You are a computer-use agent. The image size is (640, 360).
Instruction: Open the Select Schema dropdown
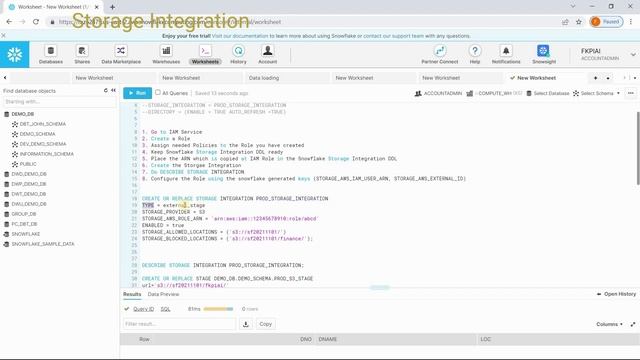(x=596, y=93)
